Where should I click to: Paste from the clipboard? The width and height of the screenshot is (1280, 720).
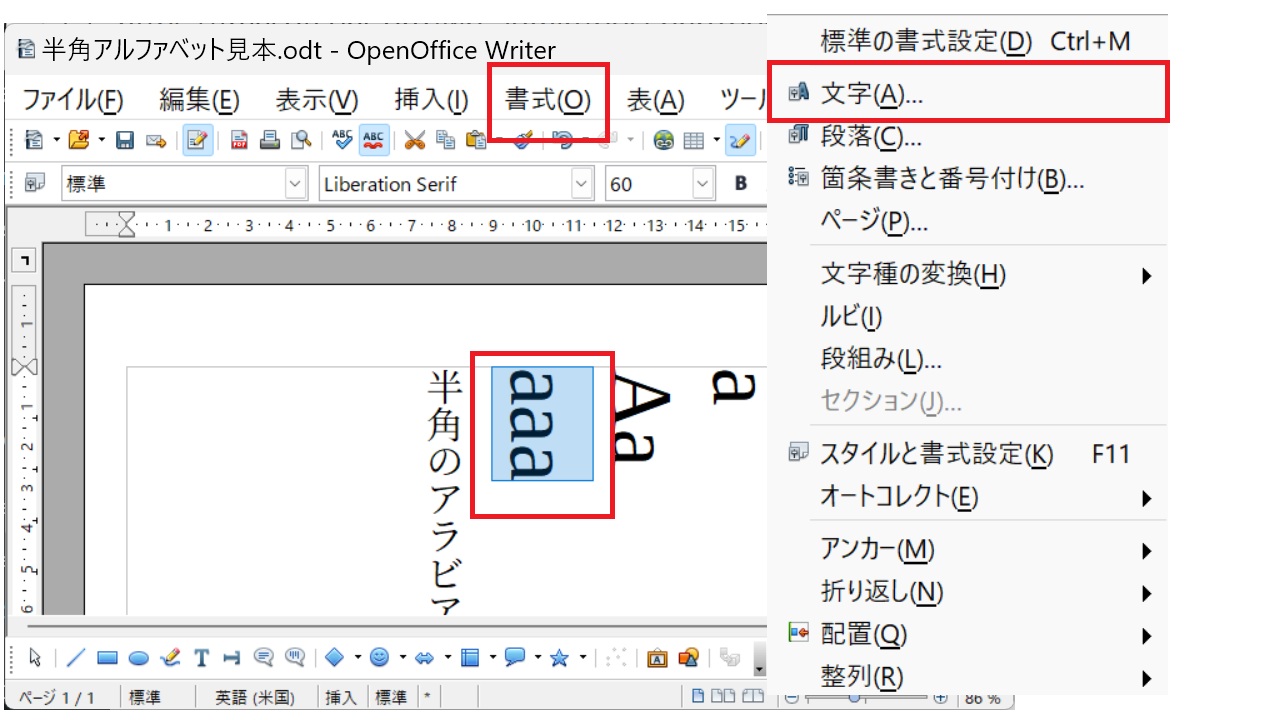point(477,140)
